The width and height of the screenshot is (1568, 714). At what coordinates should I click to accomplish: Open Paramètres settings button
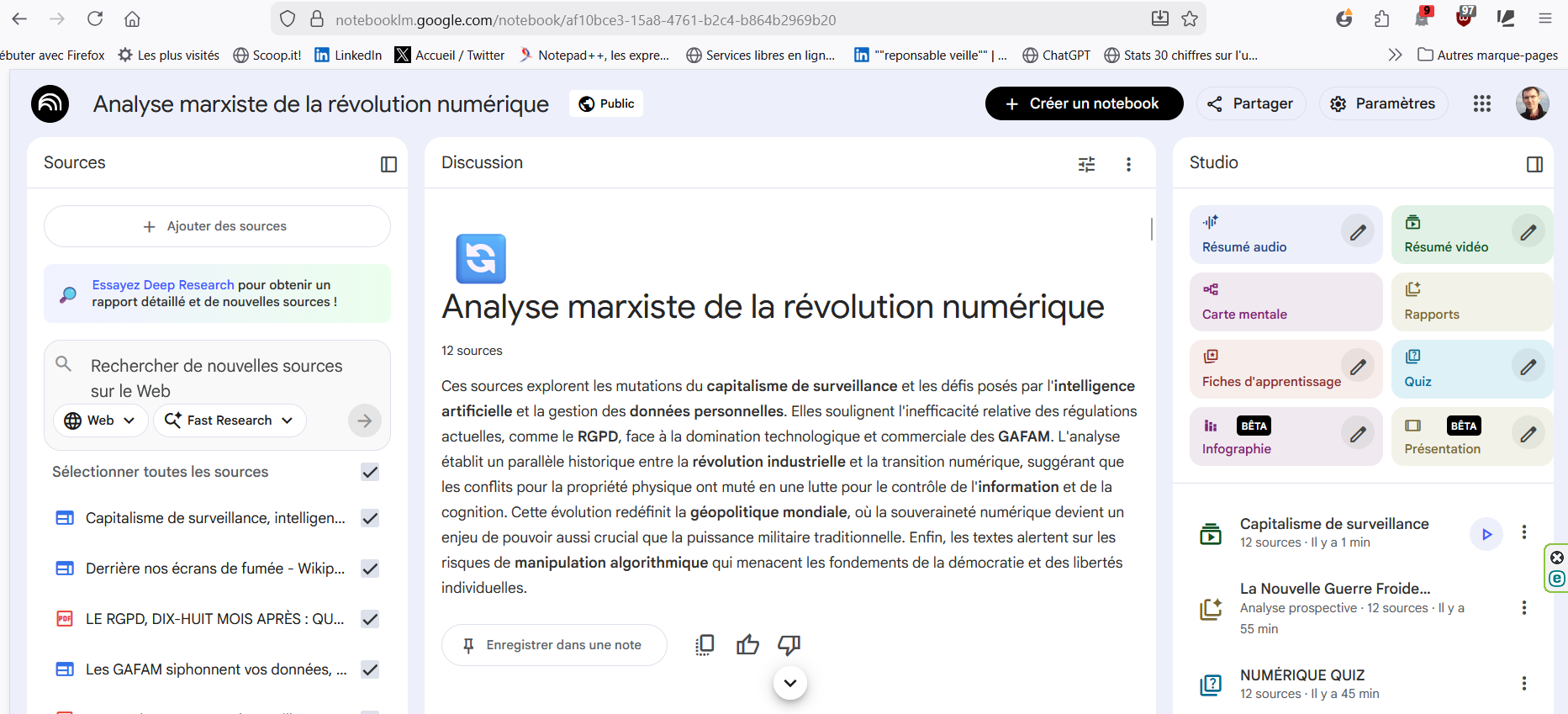[x=1383, y=103]
